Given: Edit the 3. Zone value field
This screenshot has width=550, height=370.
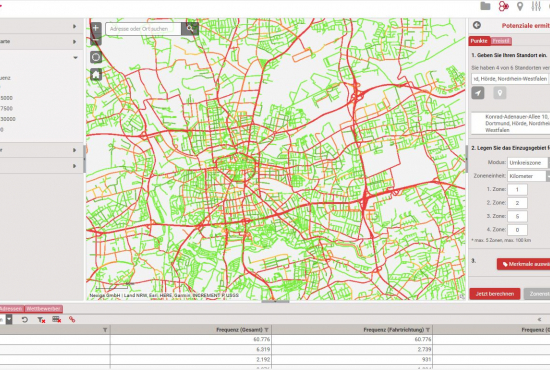Looking at the screenshot, I should click(517, 216).
